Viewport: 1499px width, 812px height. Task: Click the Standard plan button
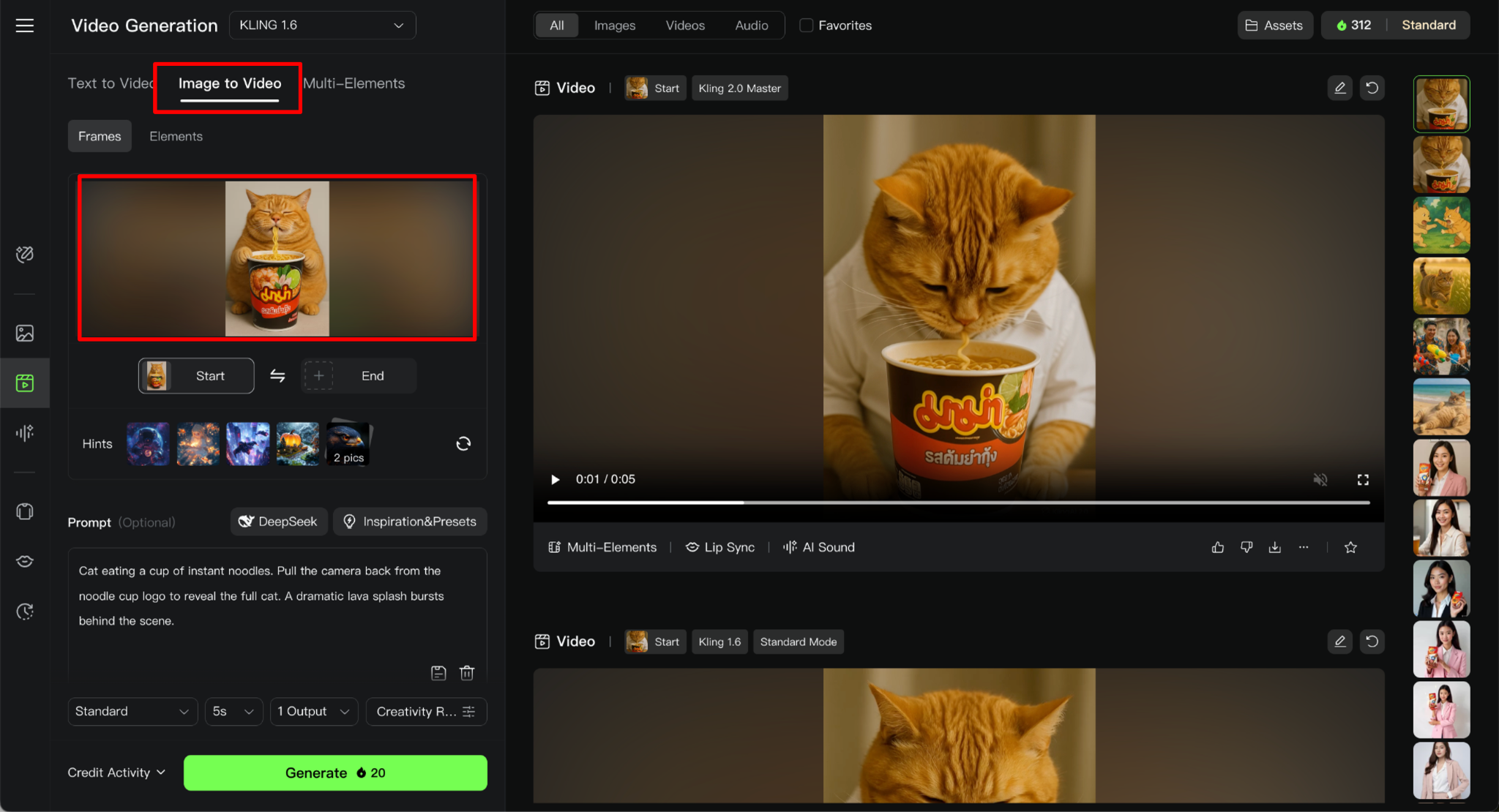pos(1429,26)
